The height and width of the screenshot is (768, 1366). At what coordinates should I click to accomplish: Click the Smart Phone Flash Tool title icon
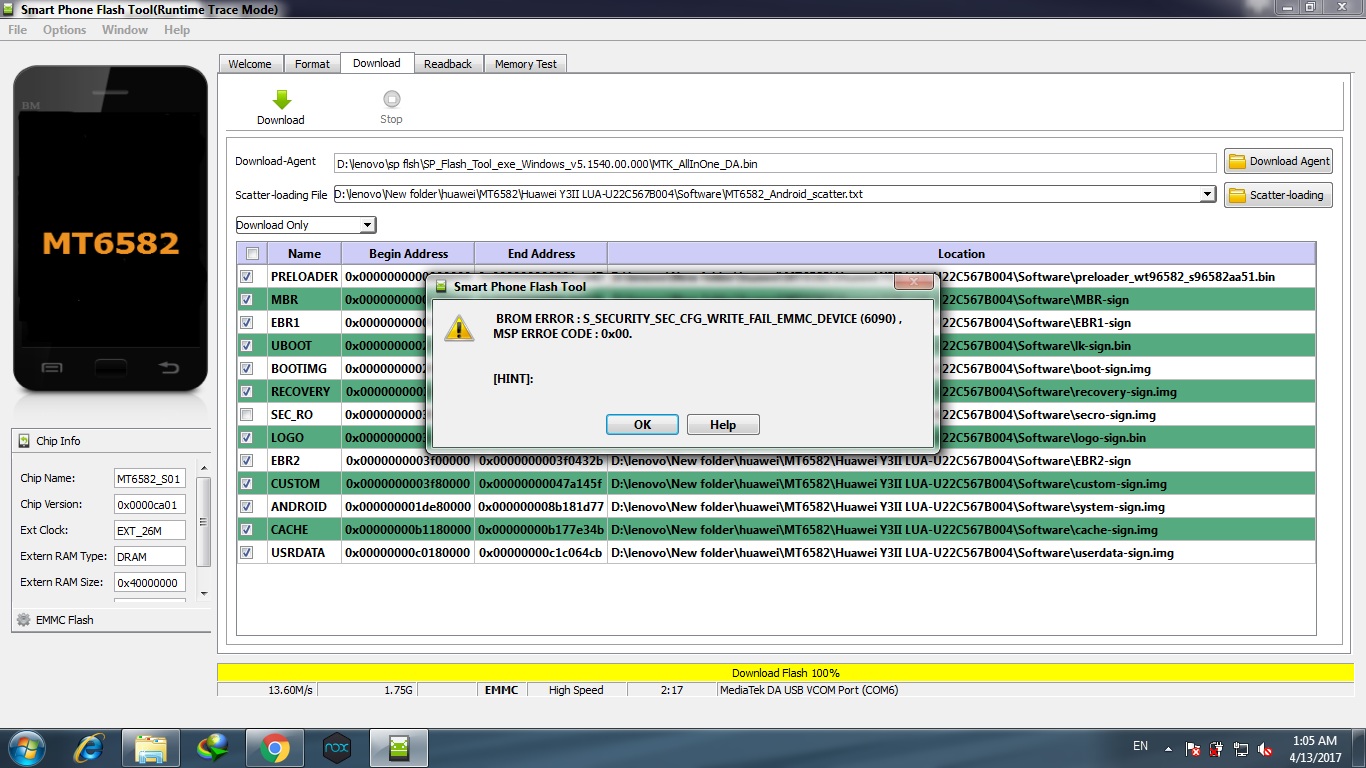click(x=10, y=9)
